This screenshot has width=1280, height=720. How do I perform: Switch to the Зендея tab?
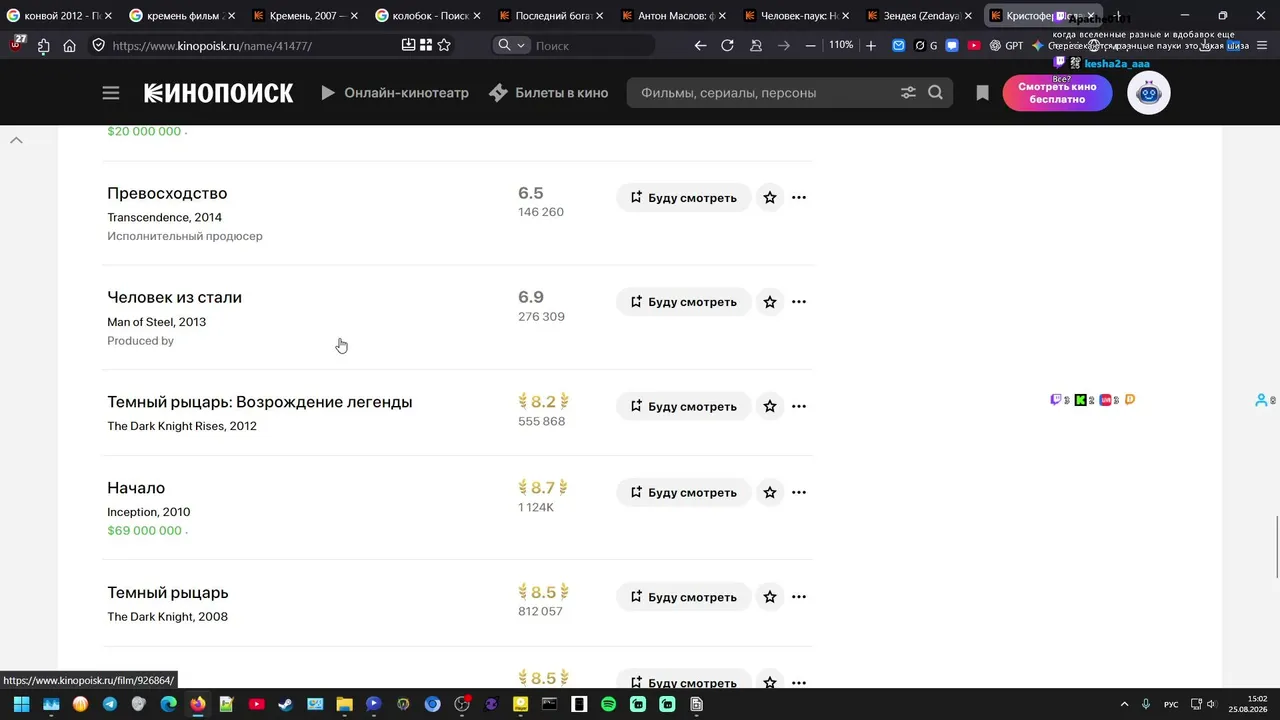(918, 16)
